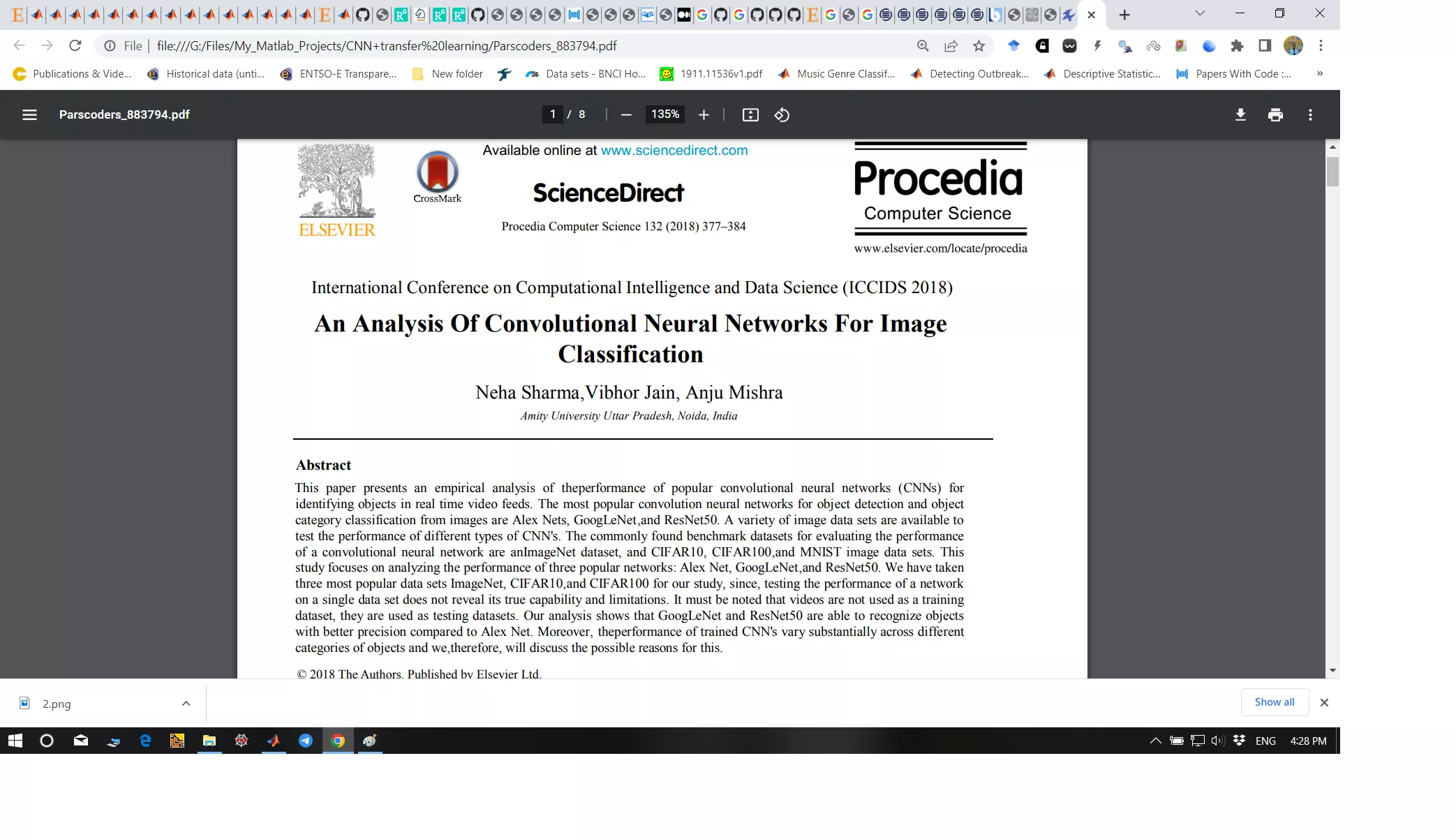The image size is (1456, 839).
Task: Zoom in with the plus icon
Action: (x=704, y=114)
